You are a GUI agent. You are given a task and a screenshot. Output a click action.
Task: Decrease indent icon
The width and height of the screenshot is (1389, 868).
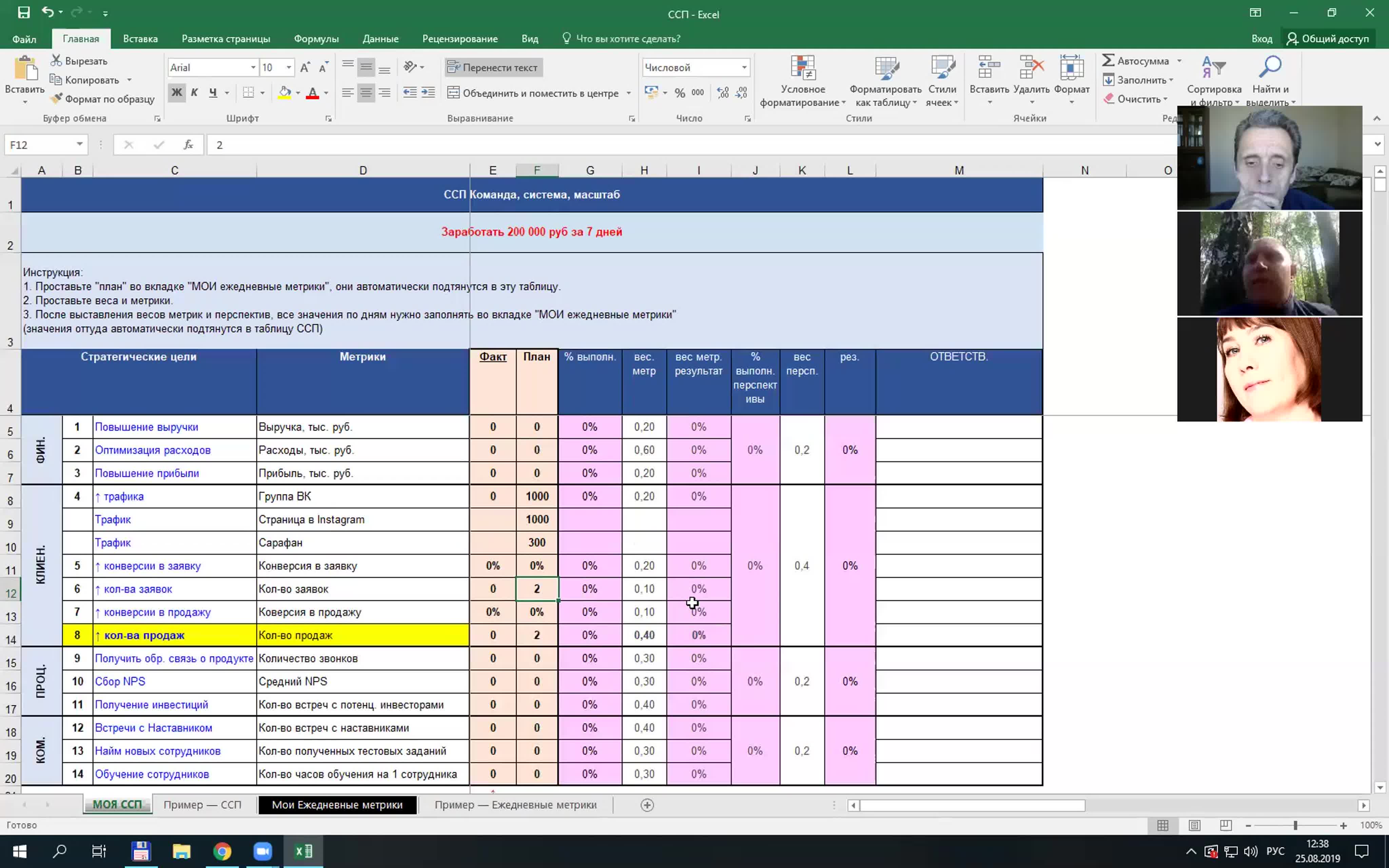(x=410, y=93)
